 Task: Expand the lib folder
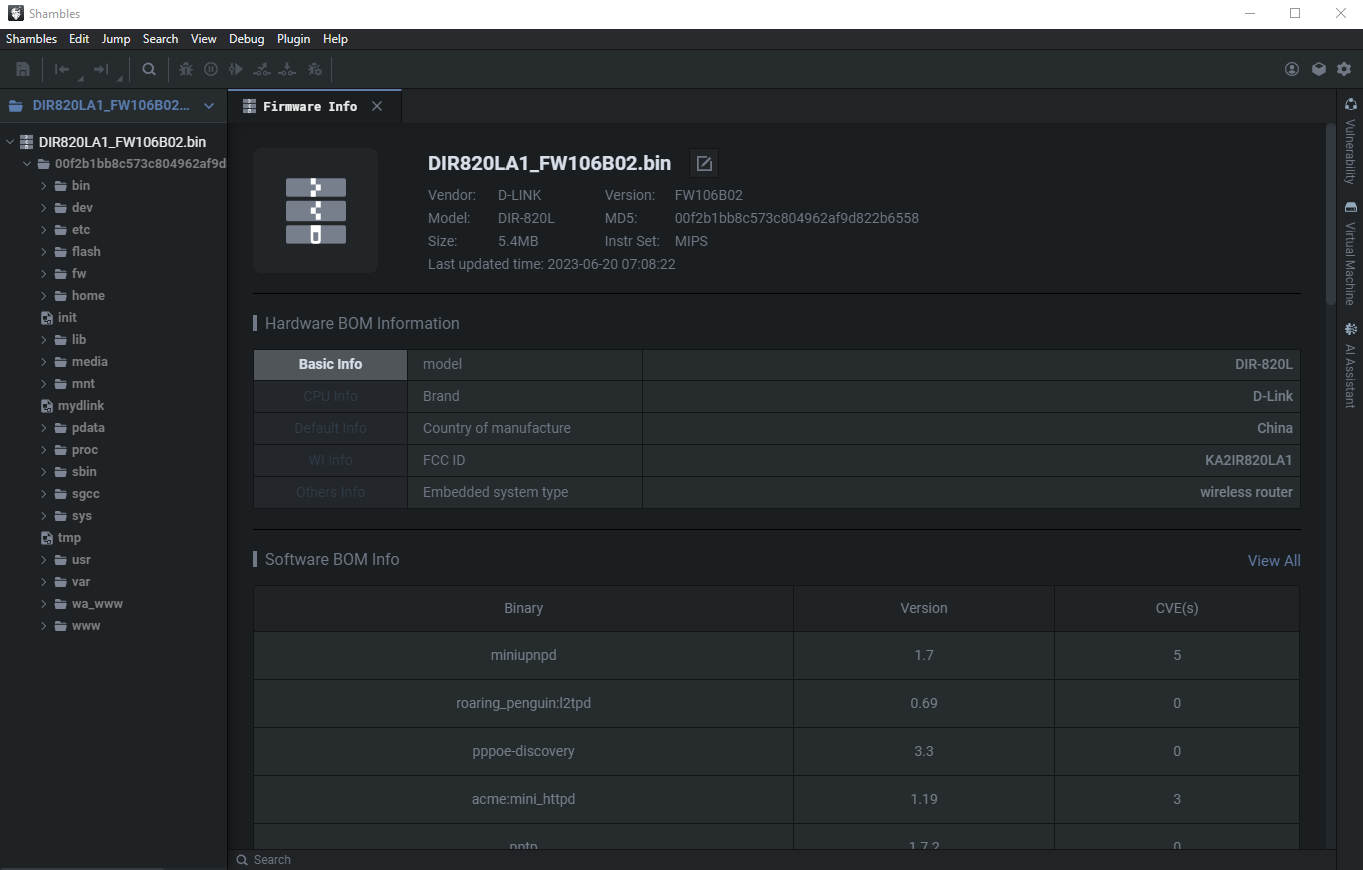pos(44,340)
